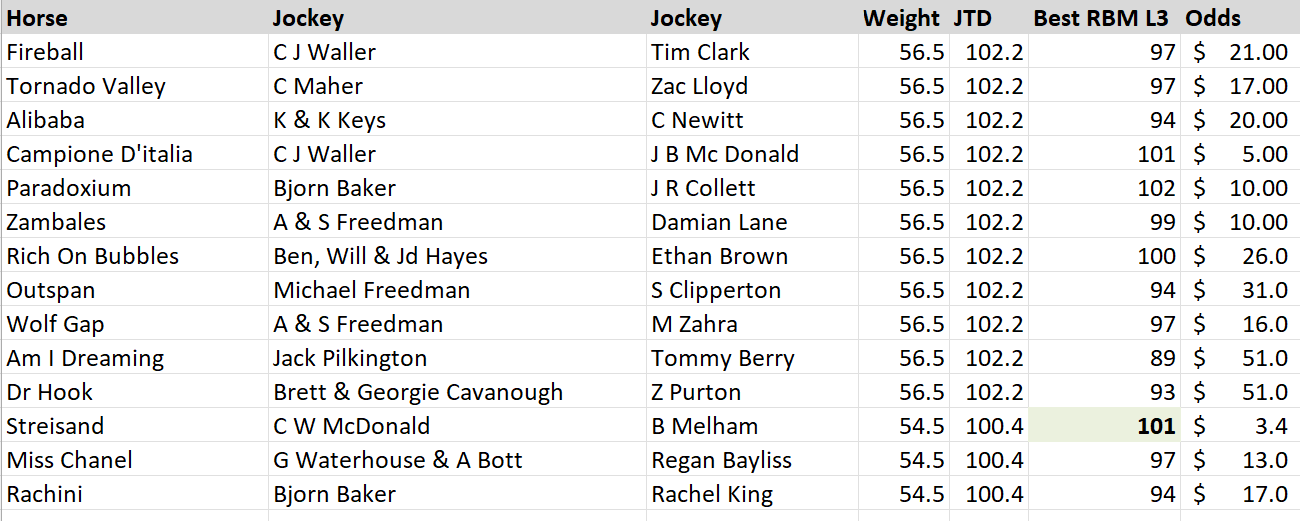Click the cell containing Campione D'italia
Screen dimensions: 1300x521
(x=100, y=154)
